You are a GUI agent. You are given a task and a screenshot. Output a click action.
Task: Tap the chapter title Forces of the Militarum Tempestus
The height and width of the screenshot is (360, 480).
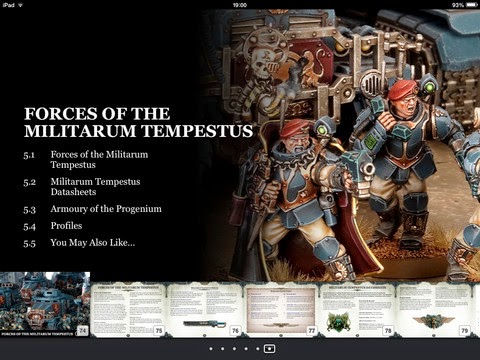tap(138, 122)
